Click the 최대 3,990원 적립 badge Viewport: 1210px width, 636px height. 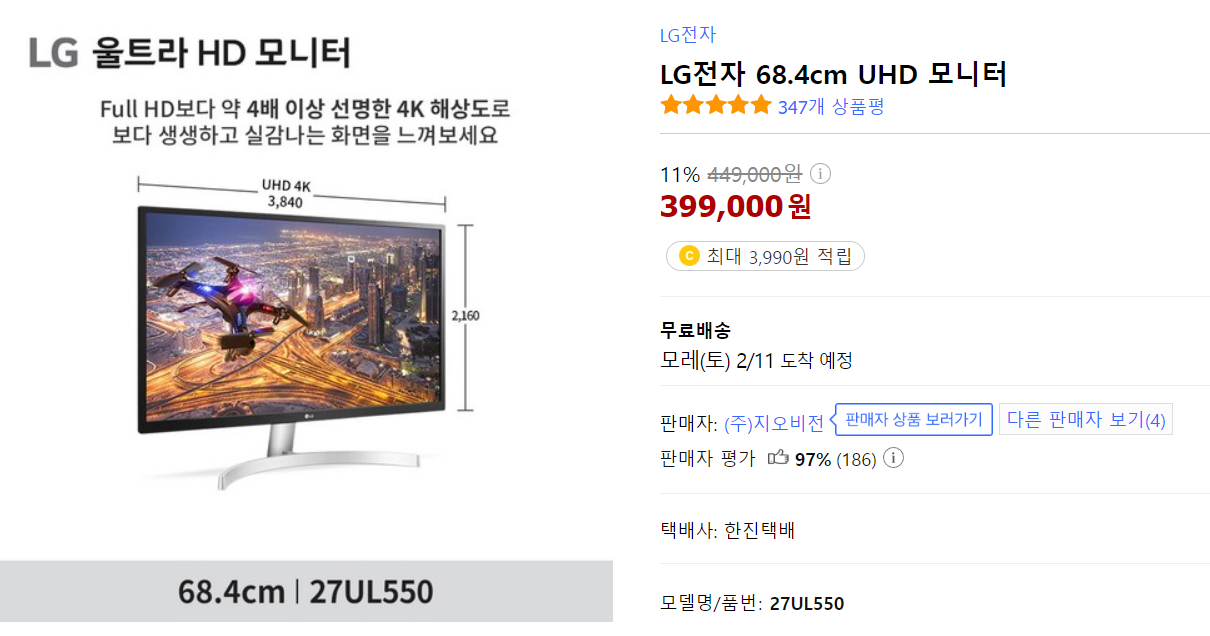(x=765, y=256)
